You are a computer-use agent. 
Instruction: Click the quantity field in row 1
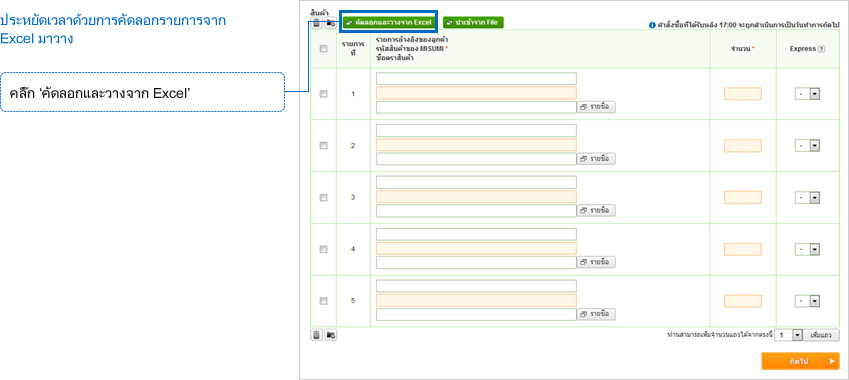(743, 94)
